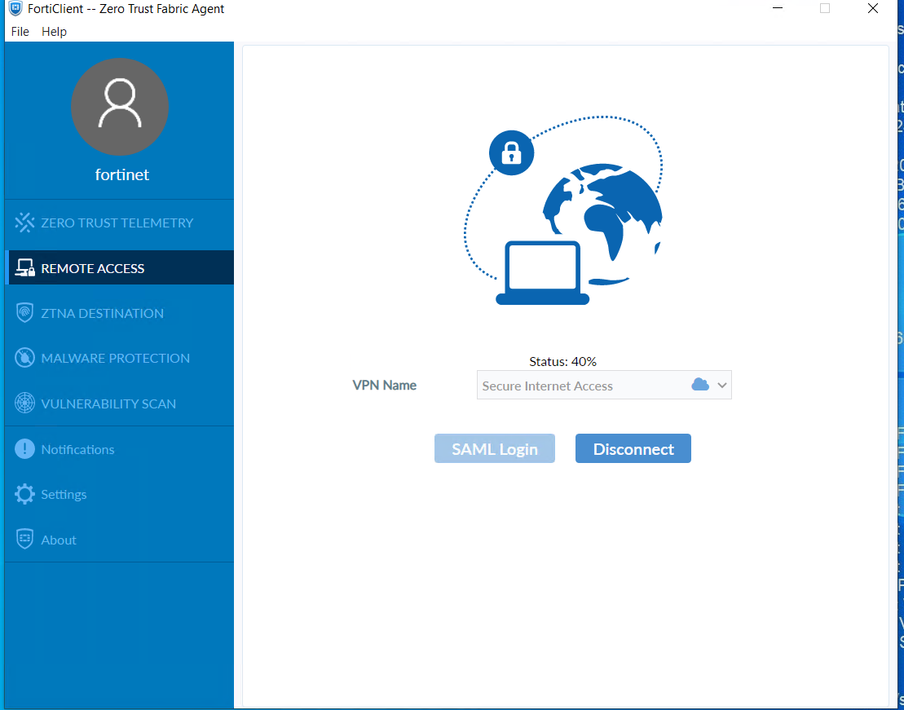This screenshot has height=710, width=904.
Task: Click the Disconnect button
Action: coord(633,448)
